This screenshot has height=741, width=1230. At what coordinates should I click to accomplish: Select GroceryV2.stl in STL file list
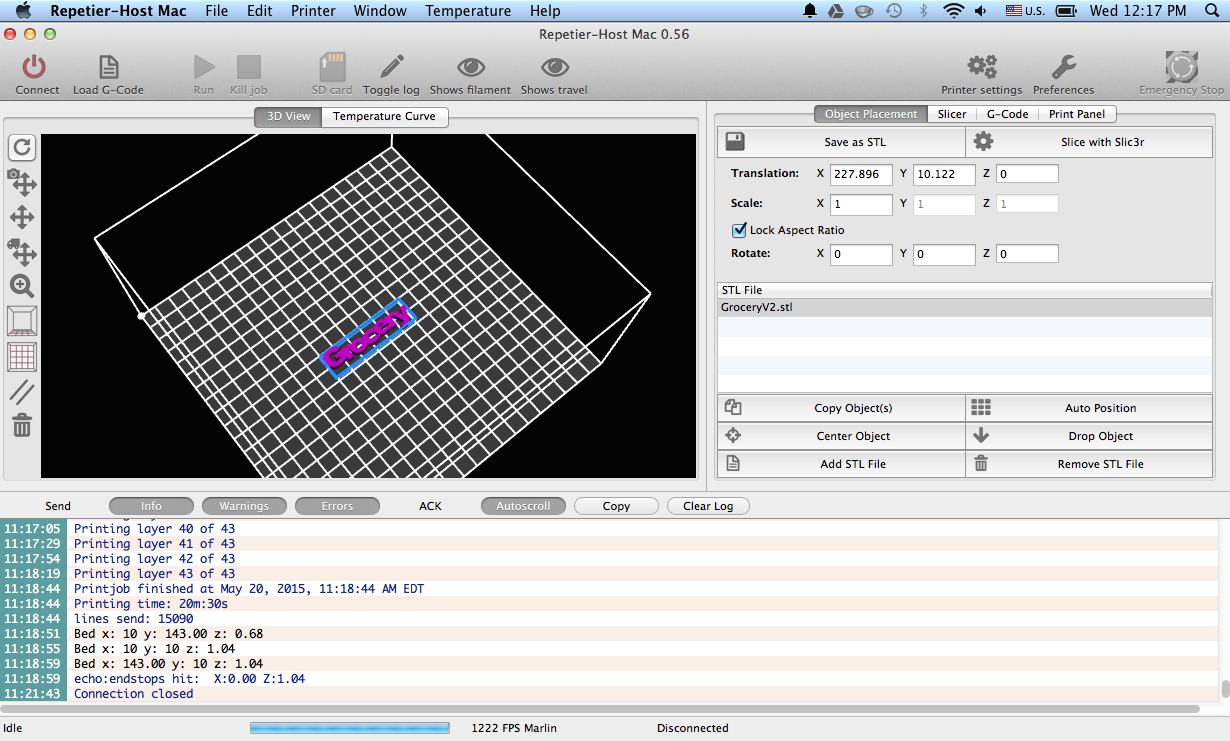click(965, 308)
